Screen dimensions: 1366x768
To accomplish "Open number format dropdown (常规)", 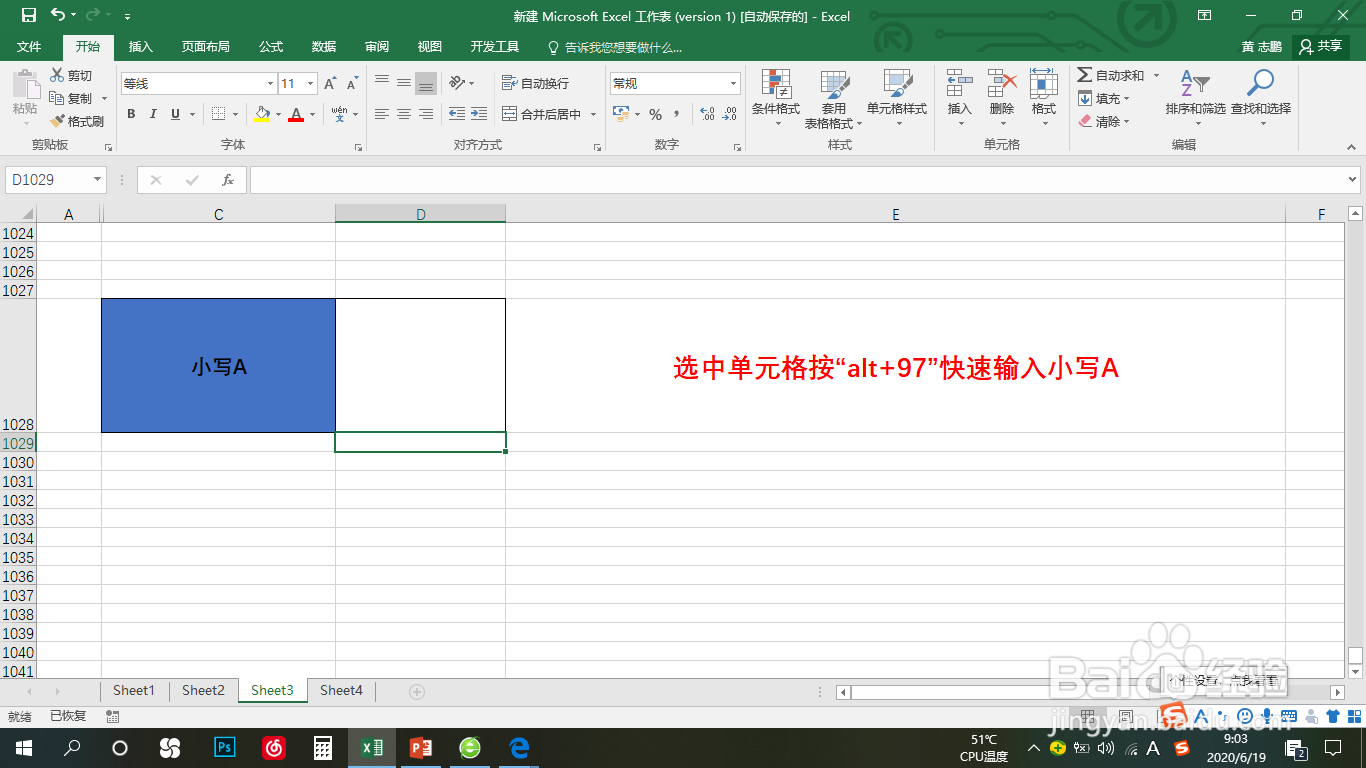I will [x=734, y=84].
